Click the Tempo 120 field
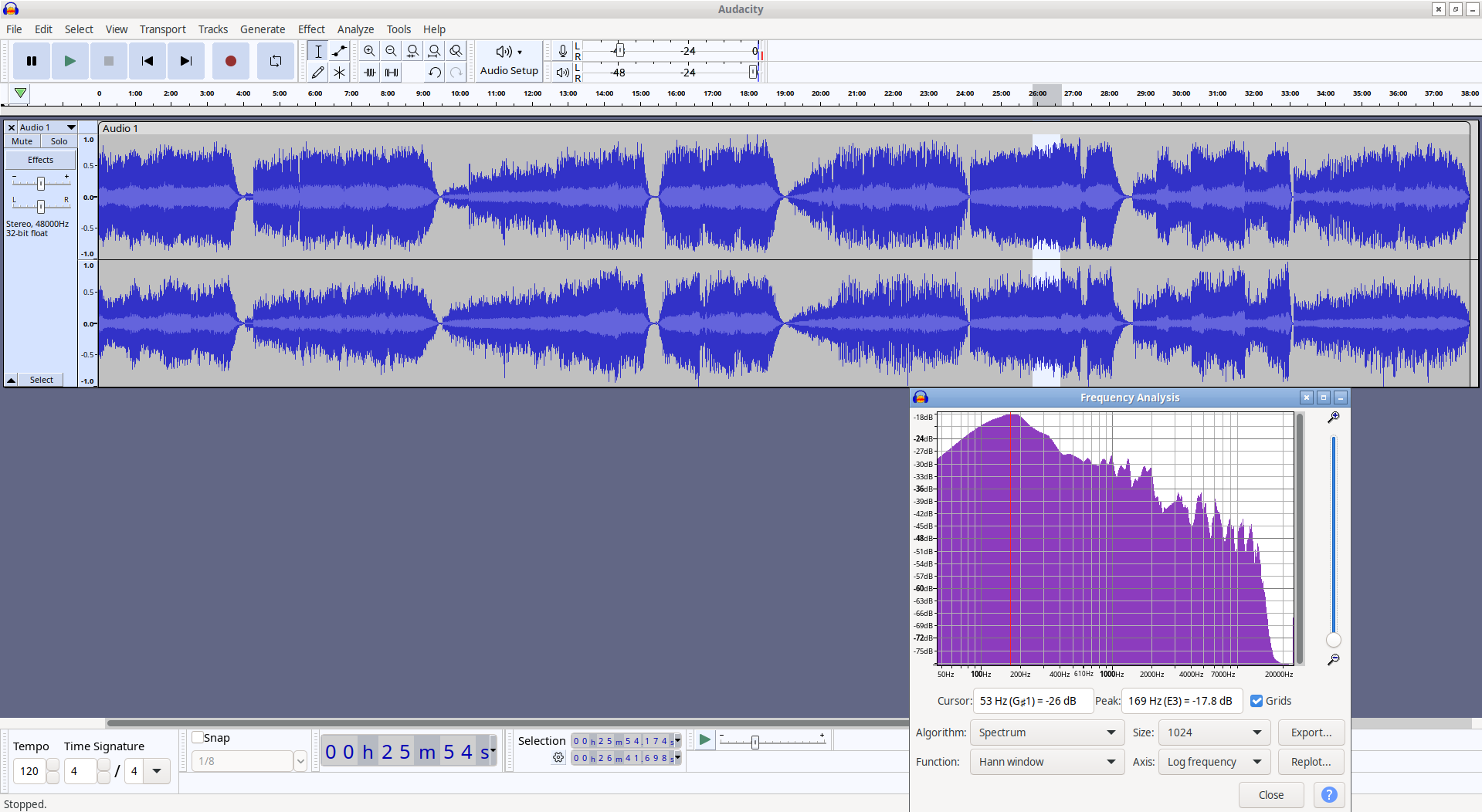Screen dimensions: 1482x812 click(x=30, y=771)
